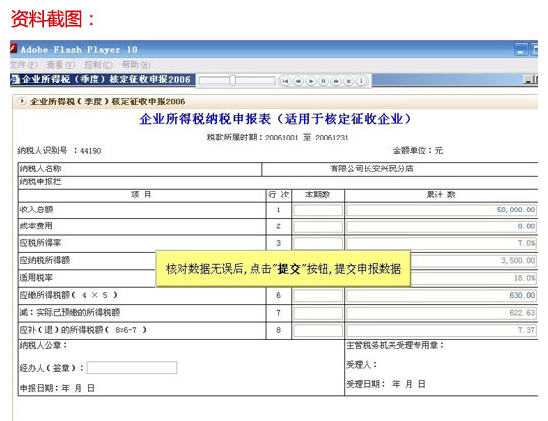Open the 控制(C) menu
The image size is (548, 421).
pyautogui.click(x=98, y=65)
